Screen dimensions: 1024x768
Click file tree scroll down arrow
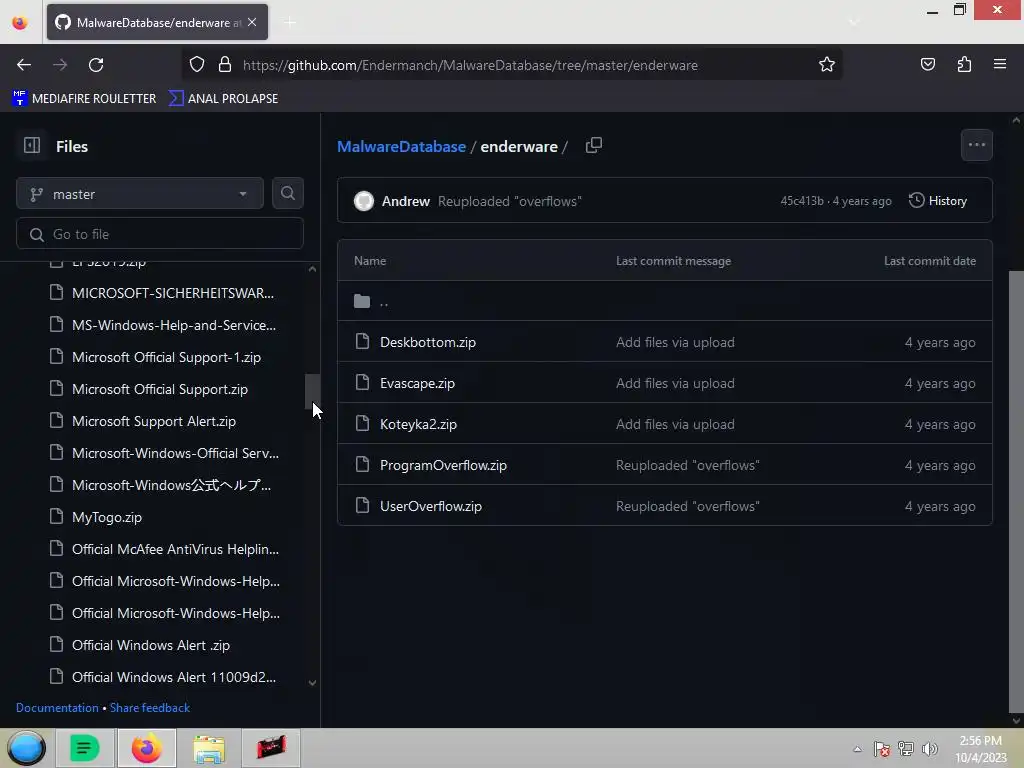pos(312,683)
